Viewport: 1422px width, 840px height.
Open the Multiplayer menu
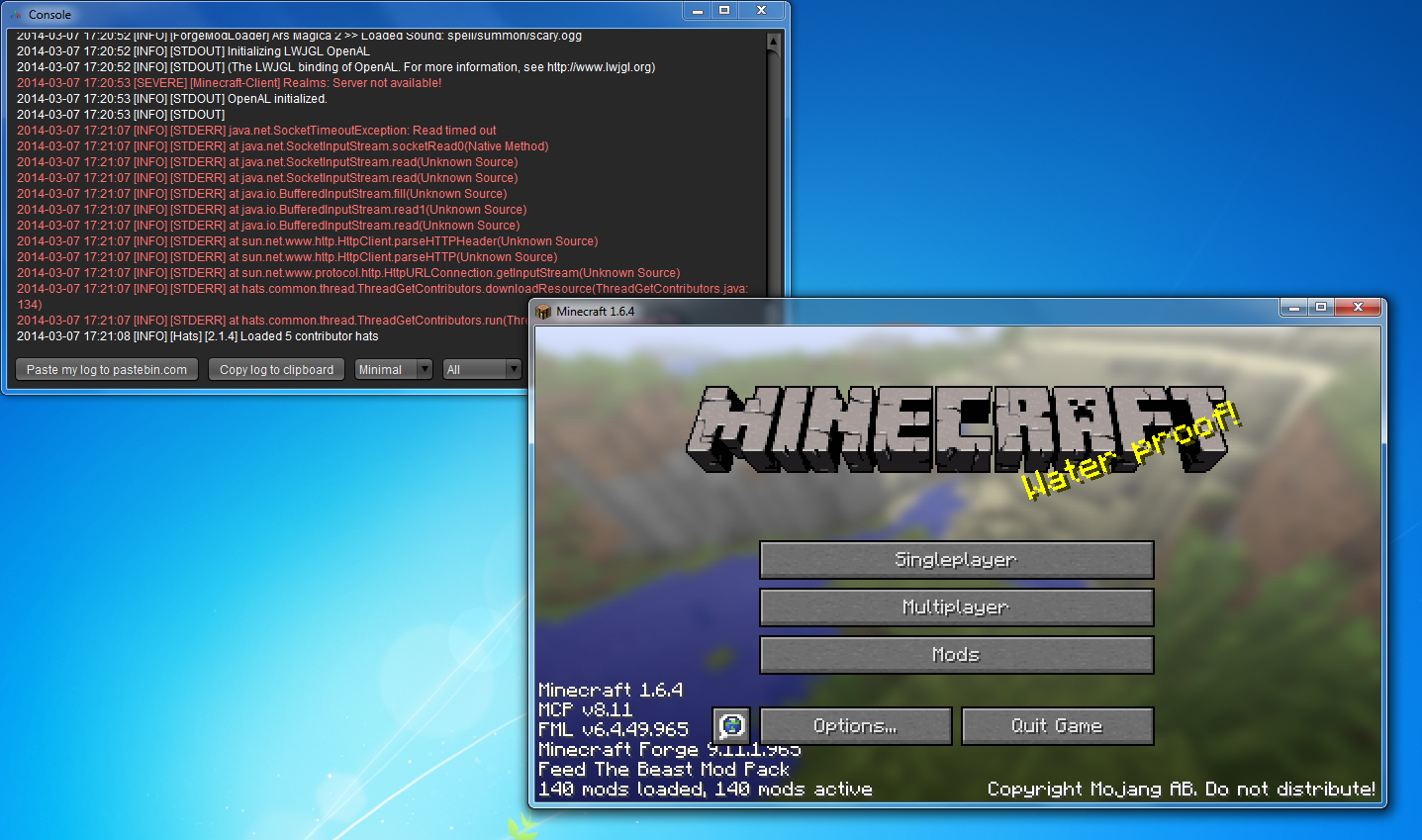(x=956, y=607)
